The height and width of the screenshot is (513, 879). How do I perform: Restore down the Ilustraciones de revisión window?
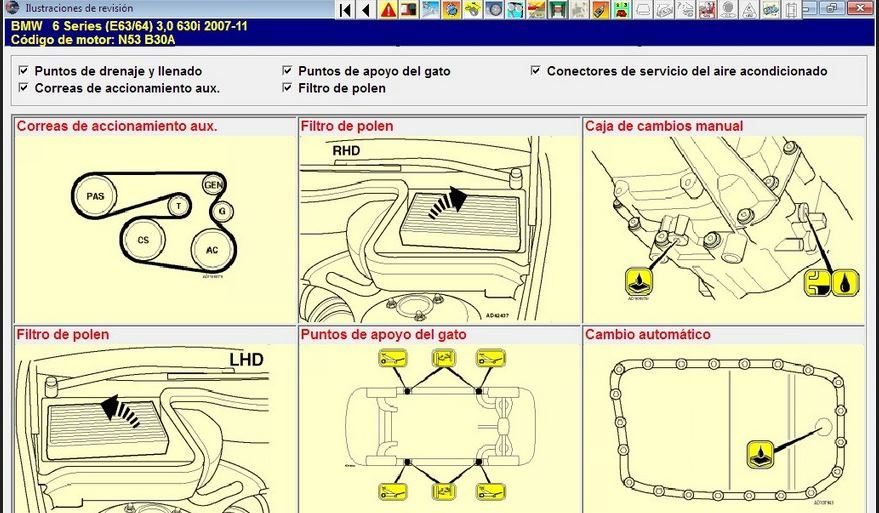[x=832, y=7]
